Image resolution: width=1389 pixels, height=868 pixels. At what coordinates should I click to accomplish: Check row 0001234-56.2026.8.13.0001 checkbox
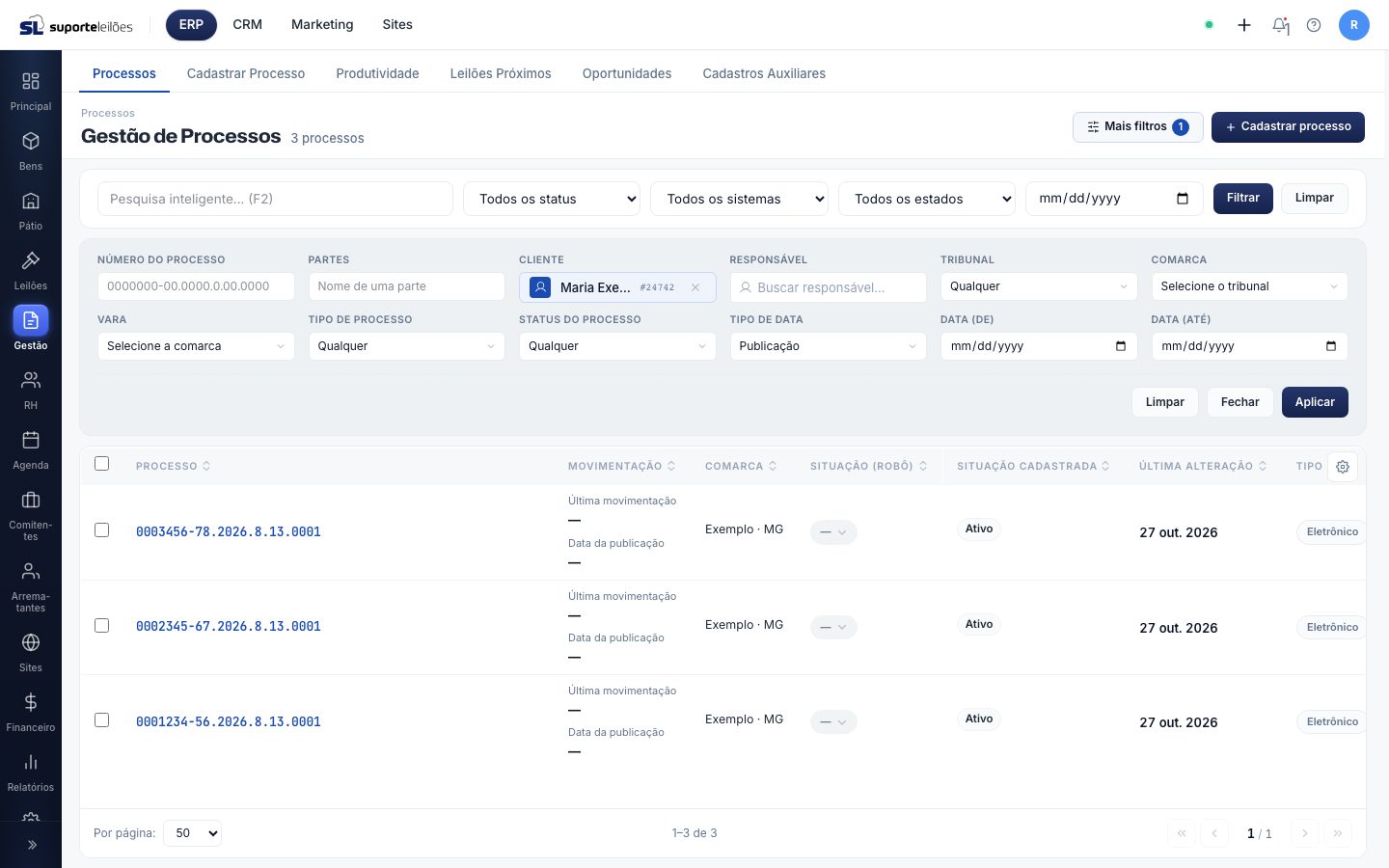click(101, 720)
